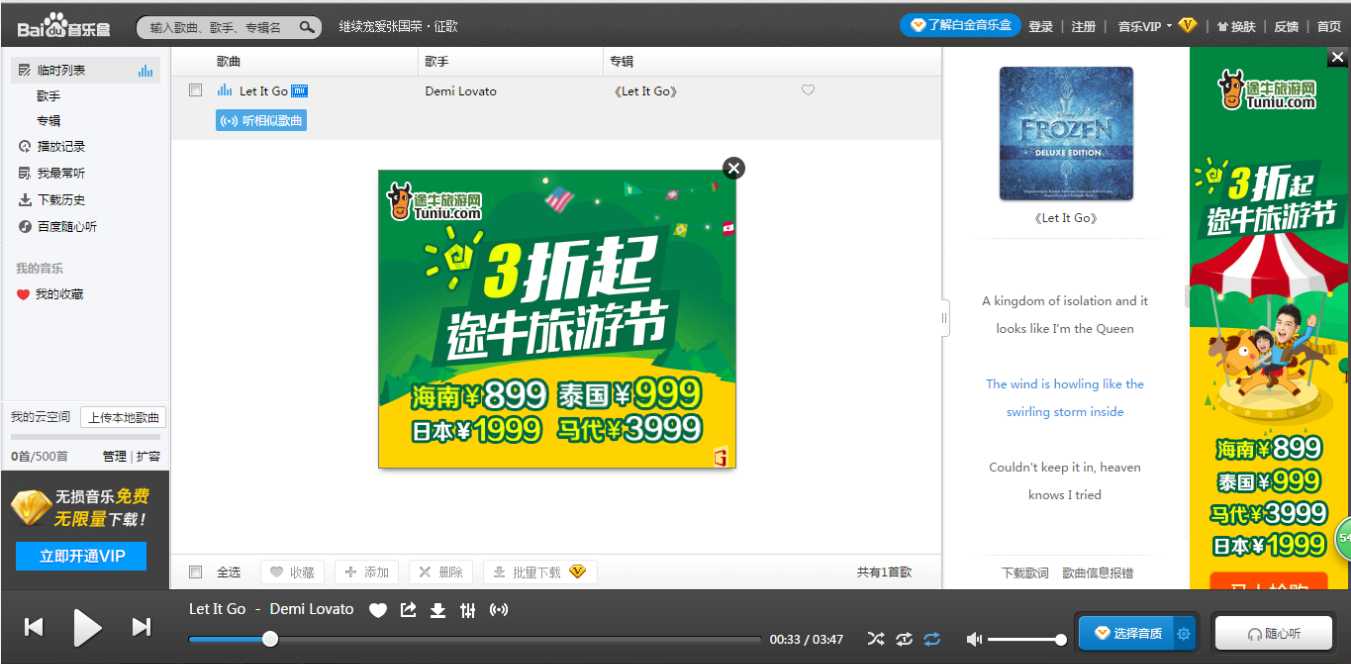Viewport: 1351px width, 664px height.
Task: Click the song progress slider handle
Action: pos(269,639)
